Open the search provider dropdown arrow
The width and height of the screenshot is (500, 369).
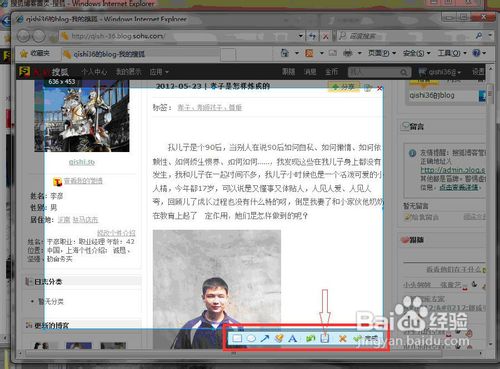490,35
